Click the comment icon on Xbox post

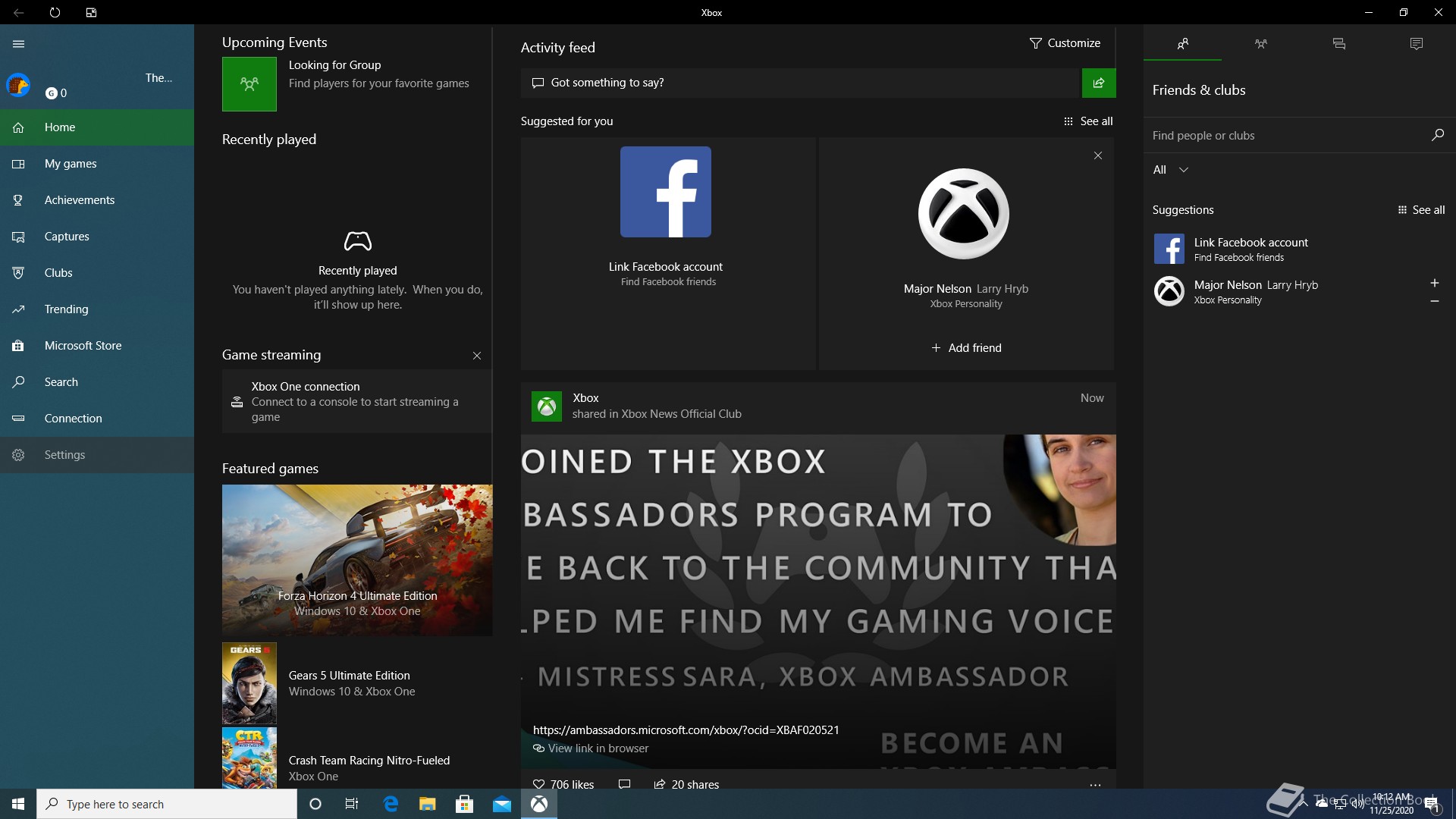point(625,784)
